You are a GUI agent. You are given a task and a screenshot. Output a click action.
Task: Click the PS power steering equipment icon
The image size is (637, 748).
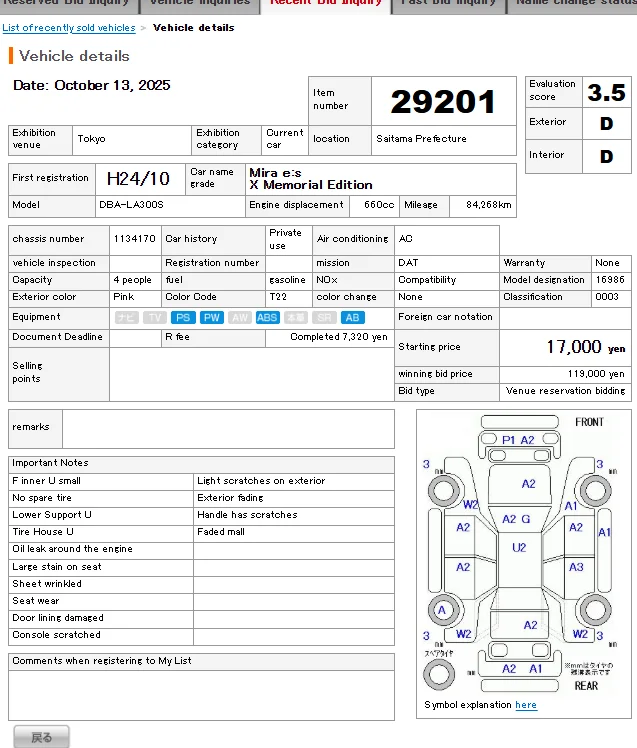183,317
